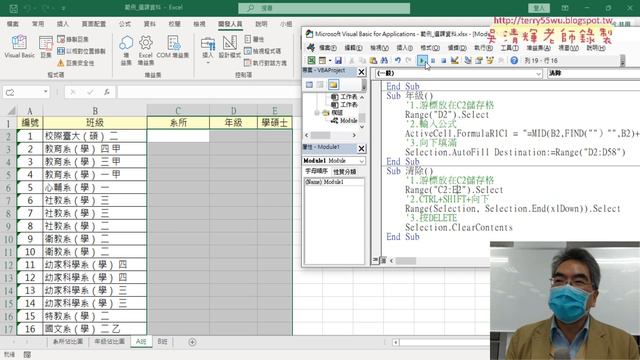
Task: Open the Name Box dropdown arrow
Action: [x=45, y=92]
